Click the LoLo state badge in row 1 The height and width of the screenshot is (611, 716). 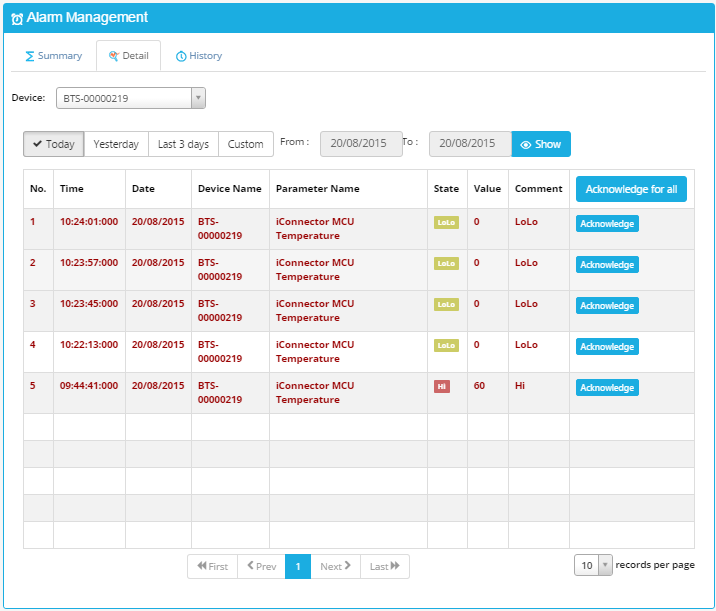tap(446, 222)
